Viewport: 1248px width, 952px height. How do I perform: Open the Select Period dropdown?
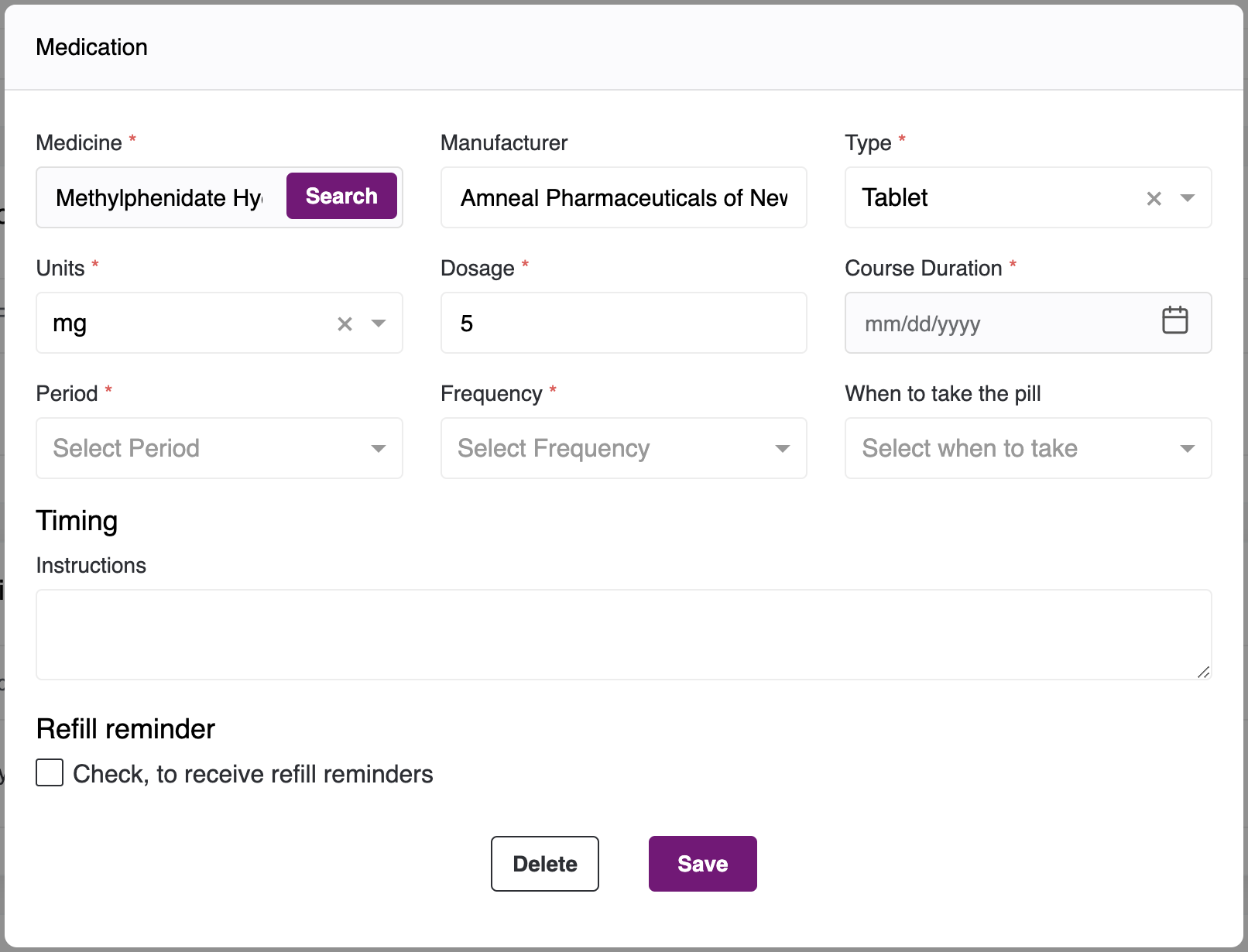219,448
